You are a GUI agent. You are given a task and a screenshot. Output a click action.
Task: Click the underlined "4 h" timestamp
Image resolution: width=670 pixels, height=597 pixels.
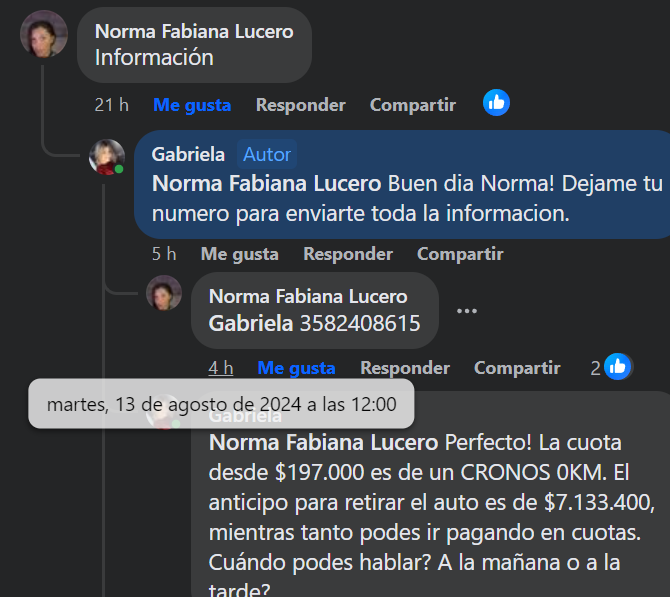click(221, 368)
